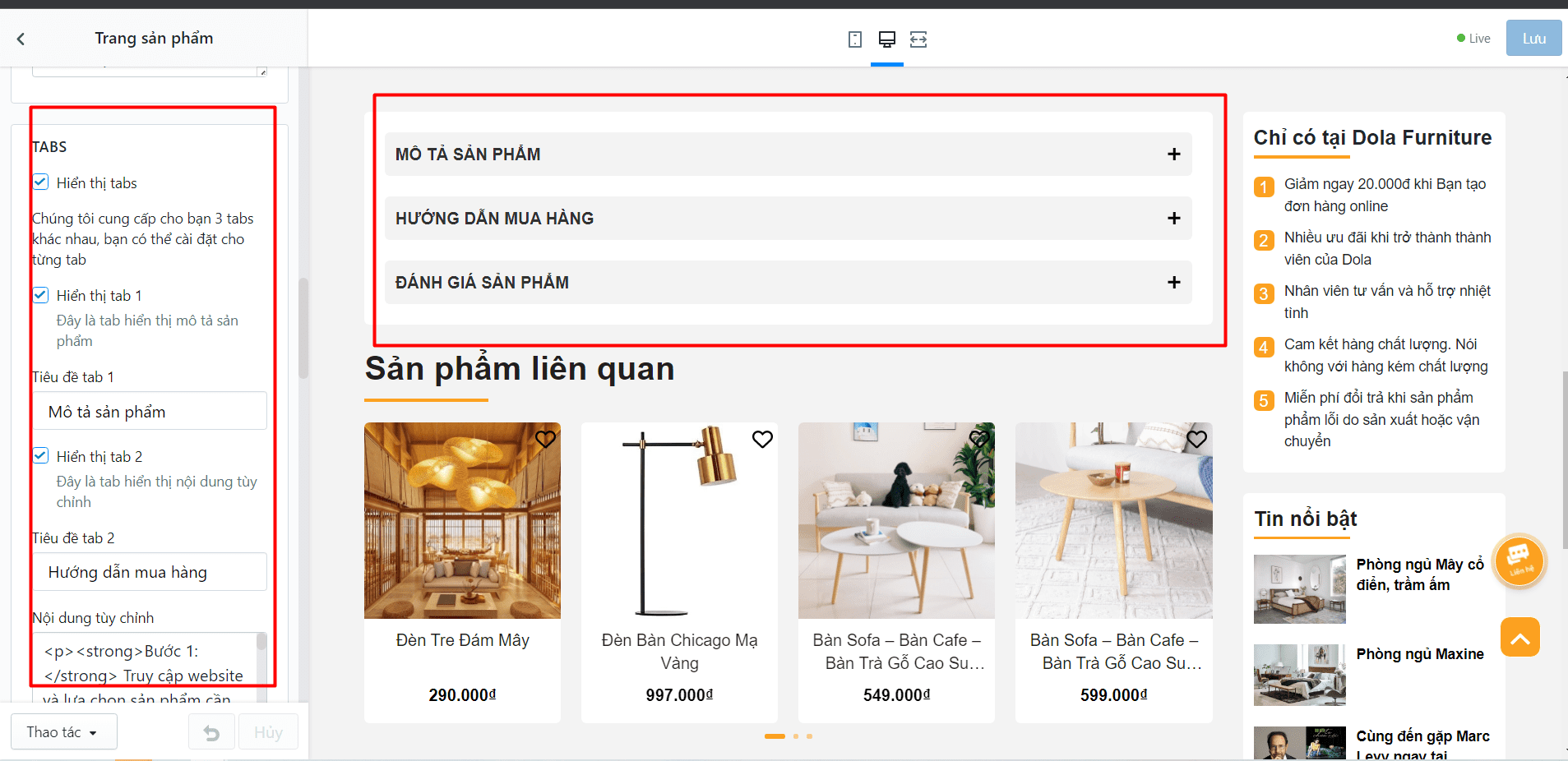The width and height of the screenshot is (1568, 761).
Task: Edit the Tiêu đề tab 2 field
Action: [x=150, y=572]
